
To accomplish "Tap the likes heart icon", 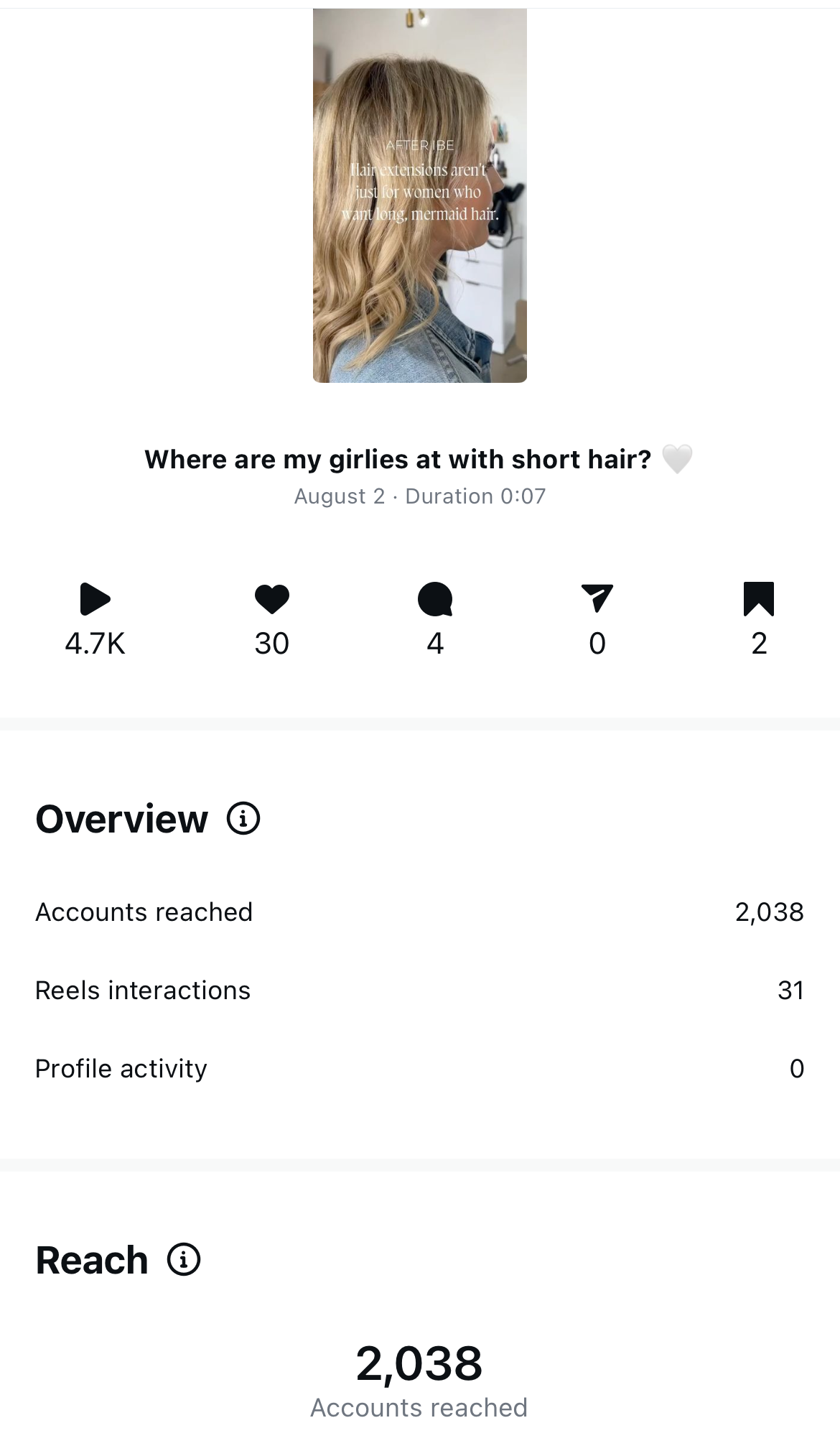I will point(272,599).
